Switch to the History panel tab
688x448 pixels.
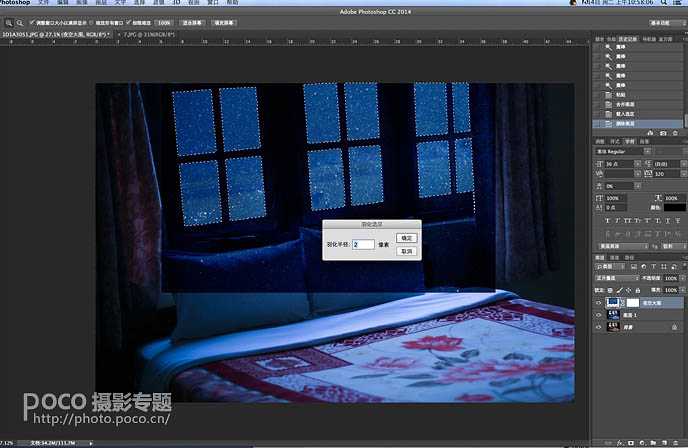pyautogui.click(x=627, y=39)
